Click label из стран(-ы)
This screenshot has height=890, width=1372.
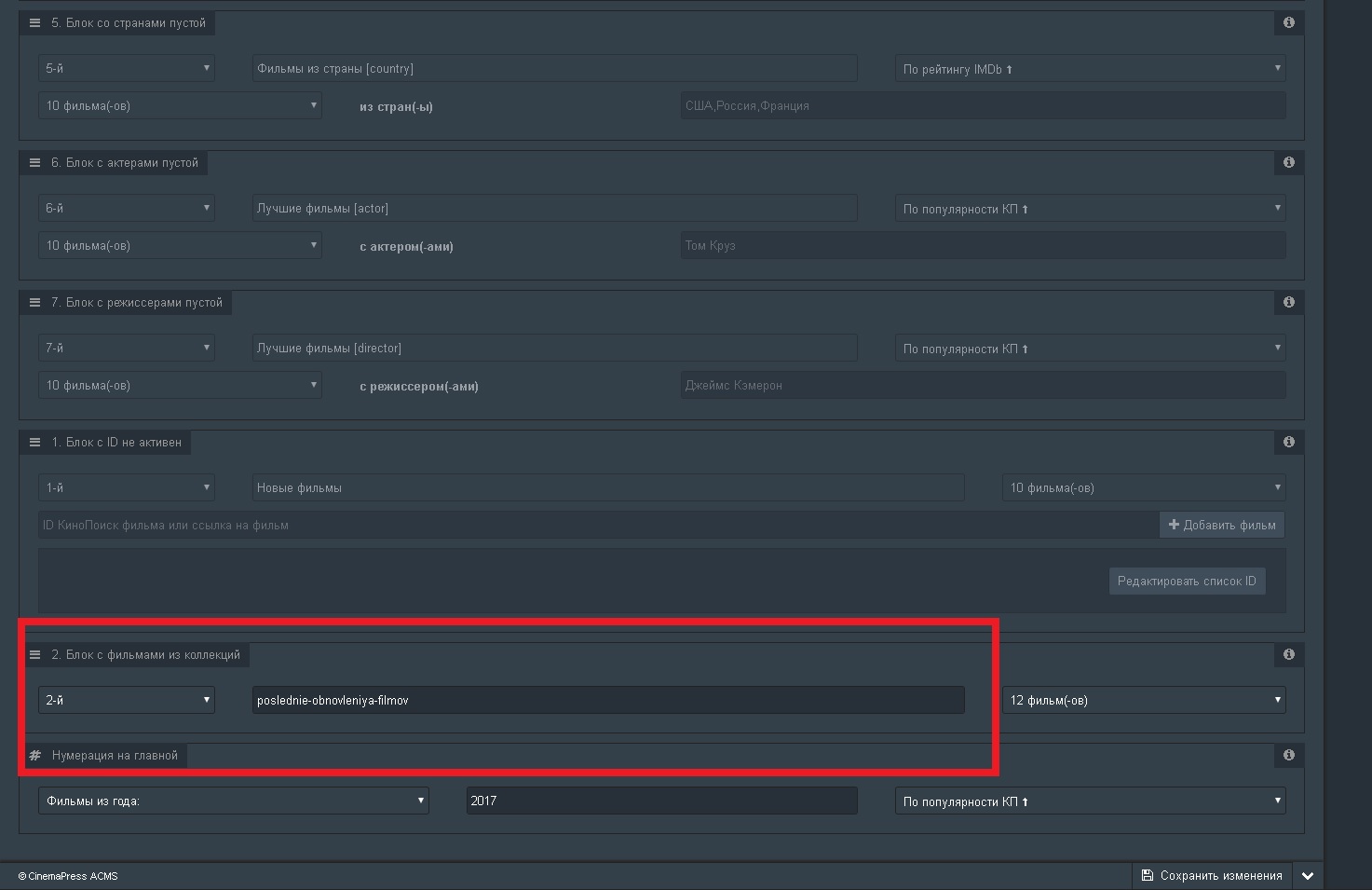[x=396, y=106]
